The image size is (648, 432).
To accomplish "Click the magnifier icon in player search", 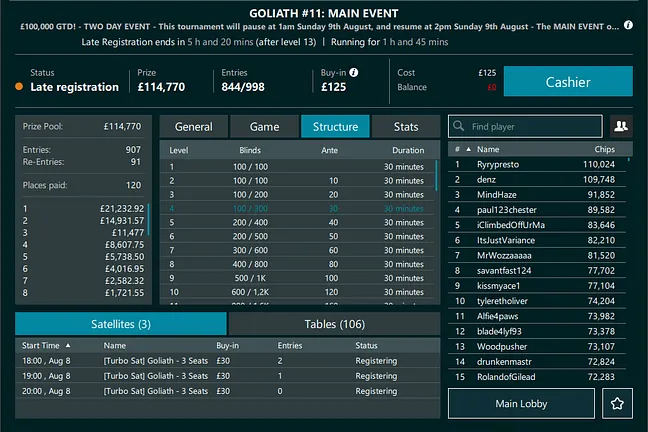I will [x=459, y=127].
